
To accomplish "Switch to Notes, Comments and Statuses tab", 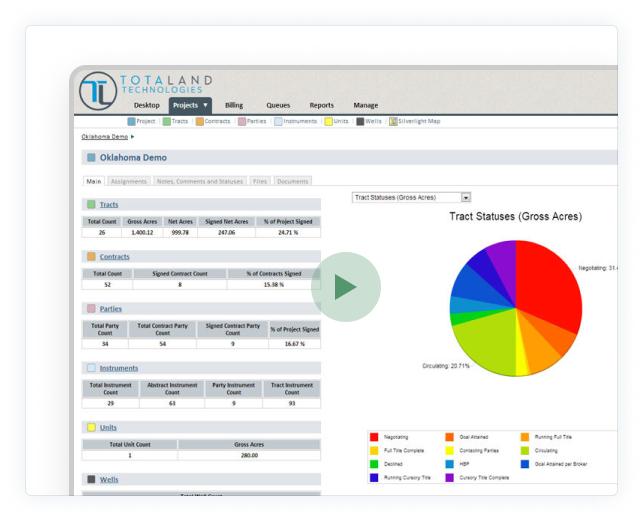I will point(200,181).
